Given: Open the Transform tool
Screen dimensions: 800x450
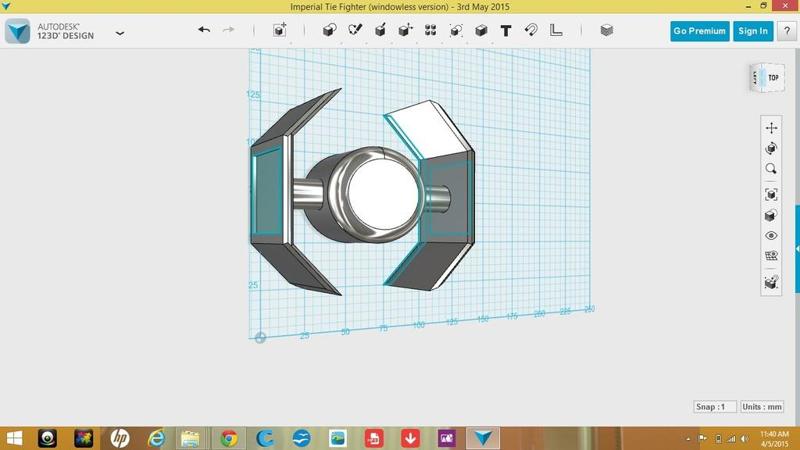Looking at the screenshot, I should click(279, 30).
